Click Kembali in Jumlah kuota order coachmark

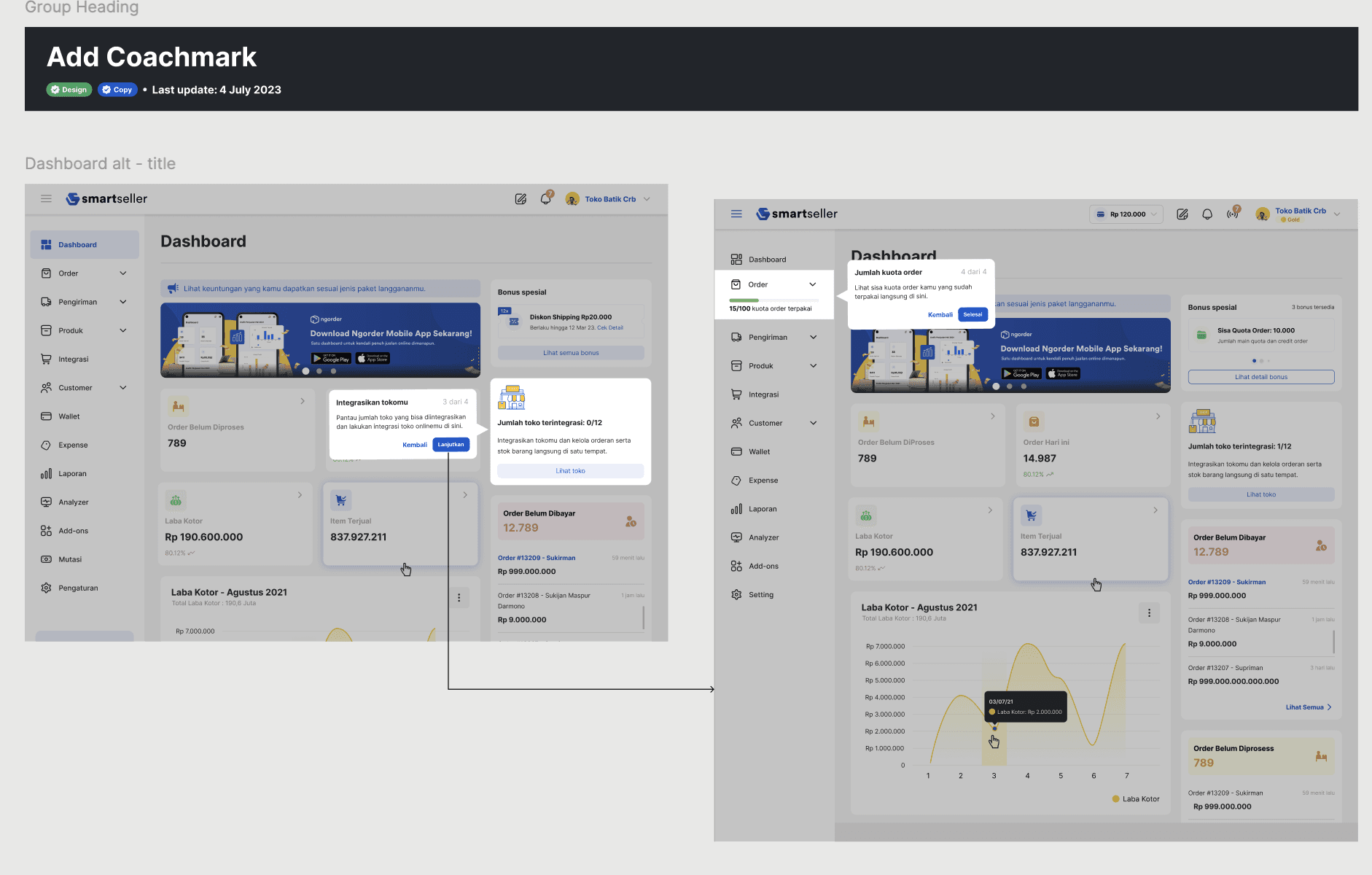(x=940, y=315)
